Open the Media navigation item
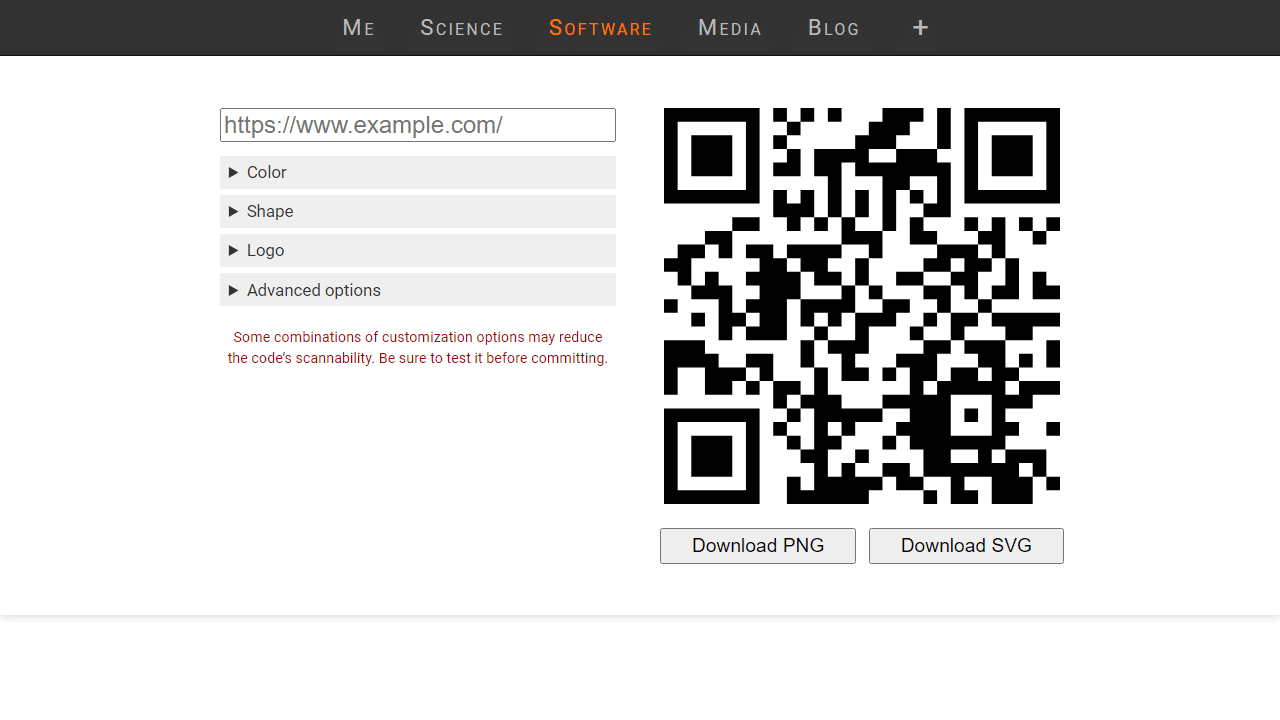This screenshot has height=720, width=1280. click(x=730, y=28)
